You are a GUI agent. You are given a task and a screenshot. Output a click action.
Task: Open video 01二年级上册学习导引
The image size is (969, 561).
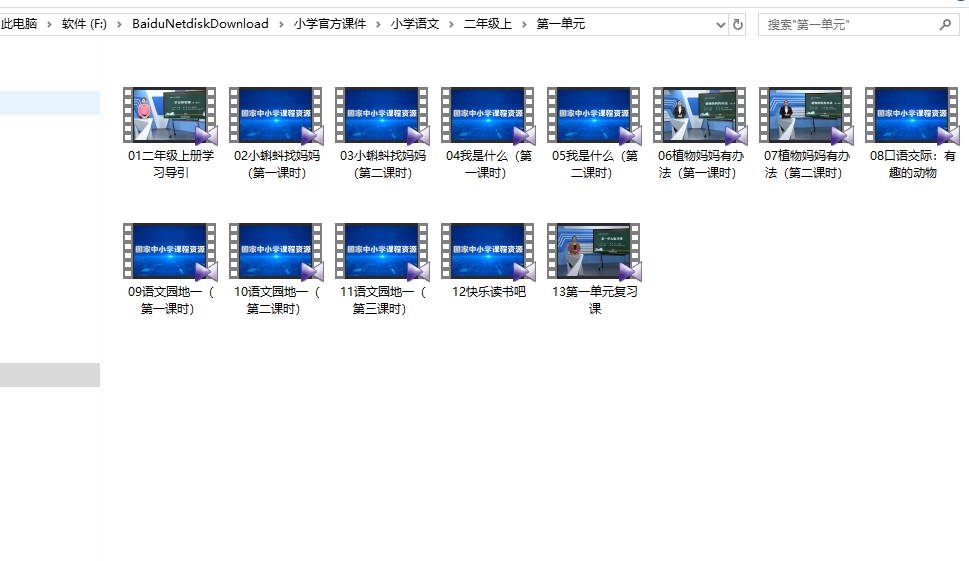[170, 116]
